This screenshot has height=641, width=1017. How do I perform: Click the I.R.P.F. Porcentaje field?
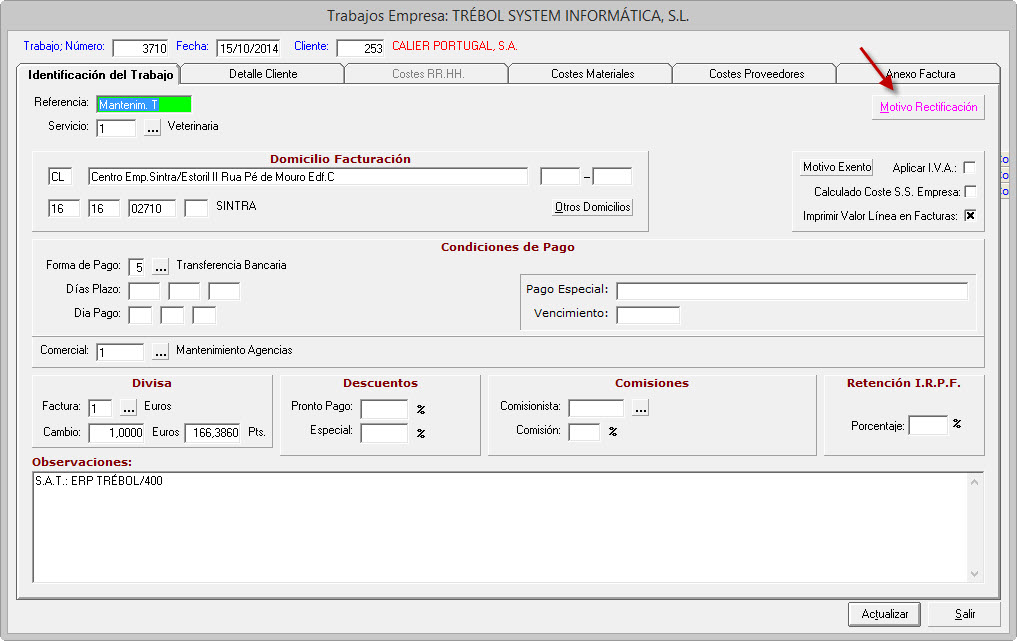point(928,426)
